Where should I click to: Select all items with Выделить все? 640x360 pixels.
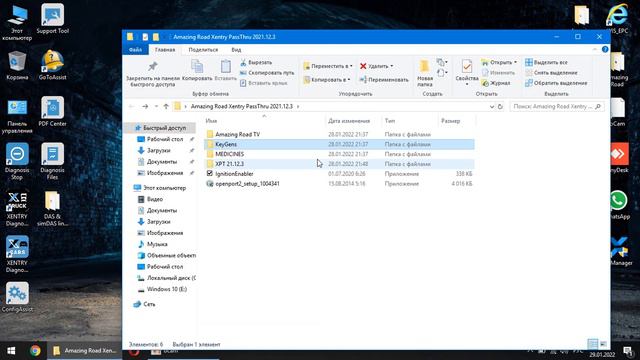click(x=546, y=62)
